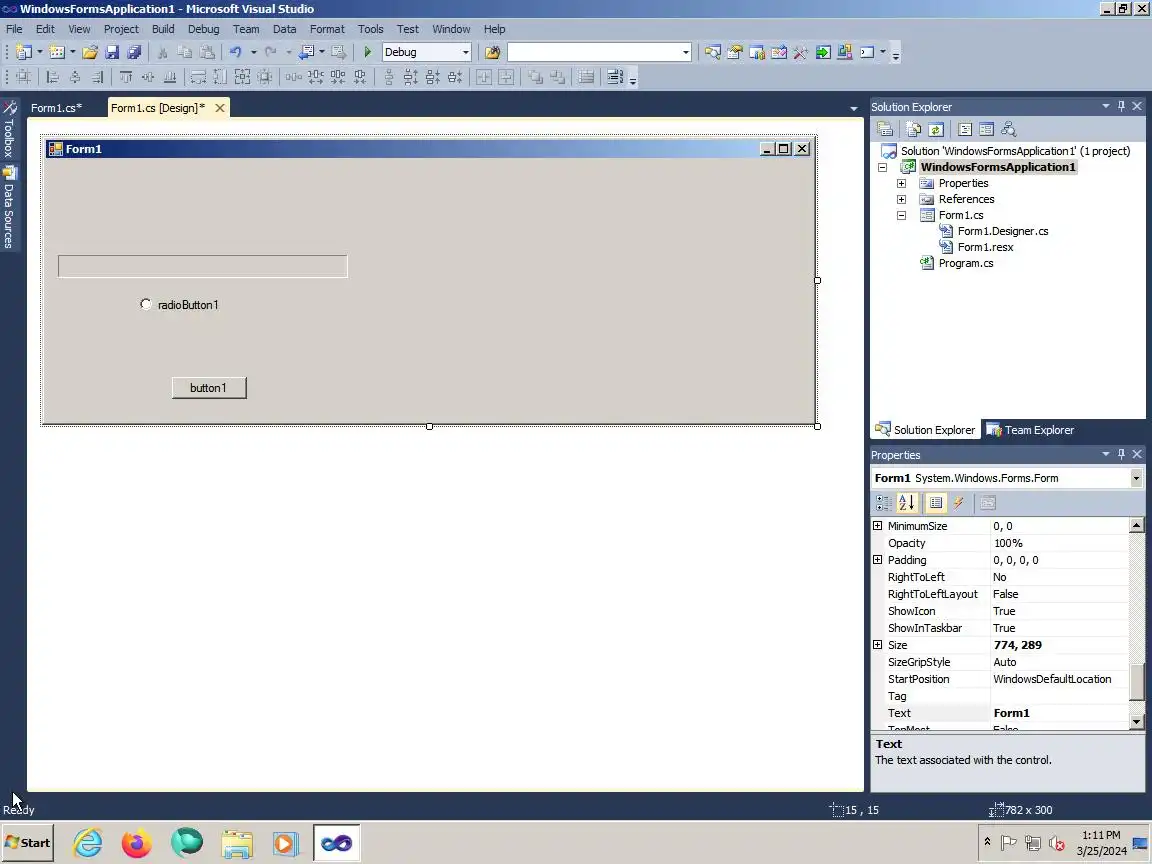Click the Save All icon
This screenshot has height=864, width=1152.
(134, 52)
